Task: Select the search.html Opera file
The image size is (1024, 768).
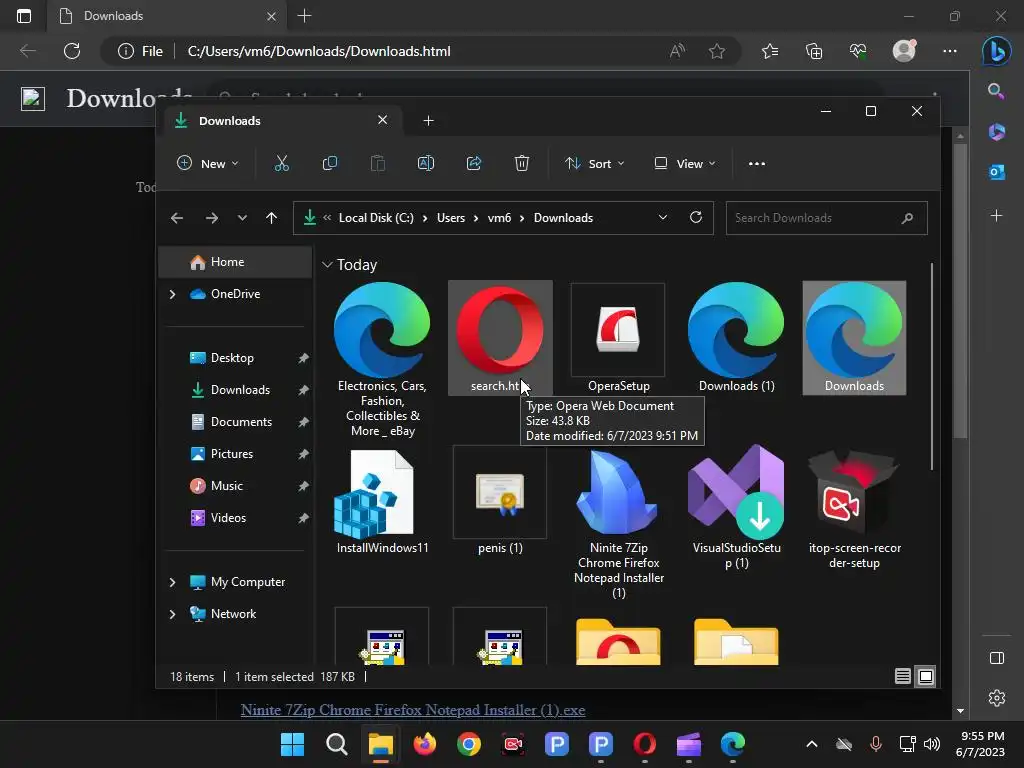Action: 500,338
